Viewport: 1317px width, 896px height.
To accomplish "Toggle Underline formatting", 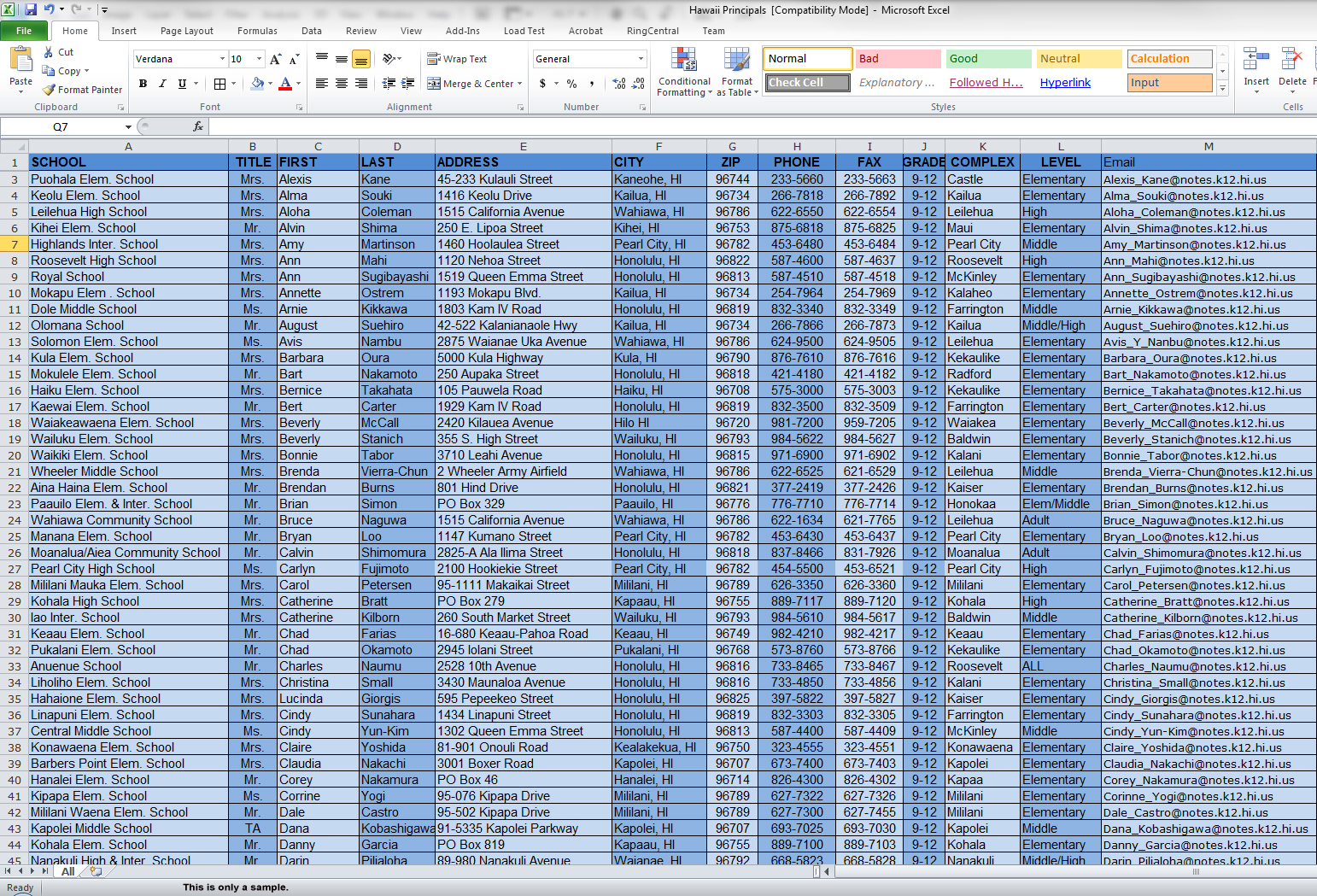I will point(182,84).
